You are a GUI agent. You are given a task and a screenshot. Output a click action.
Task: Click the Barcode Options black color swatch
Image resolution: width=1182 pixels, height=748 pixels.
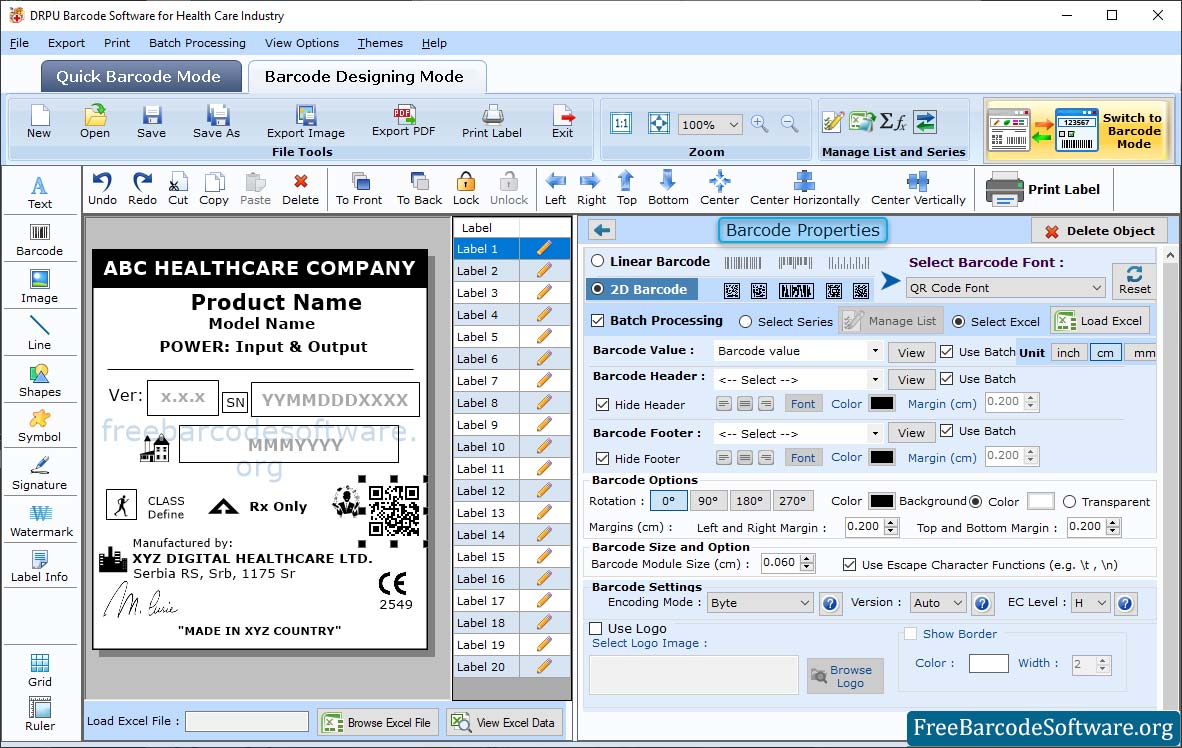tap(881, 501)
